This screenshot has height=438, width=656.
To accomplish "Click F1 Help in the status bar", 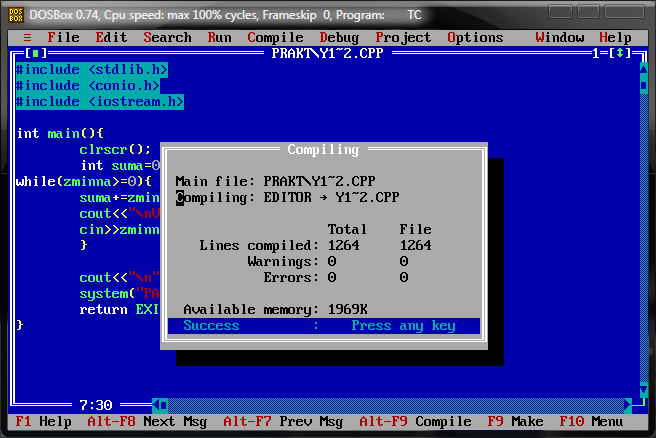I will 43,422.
